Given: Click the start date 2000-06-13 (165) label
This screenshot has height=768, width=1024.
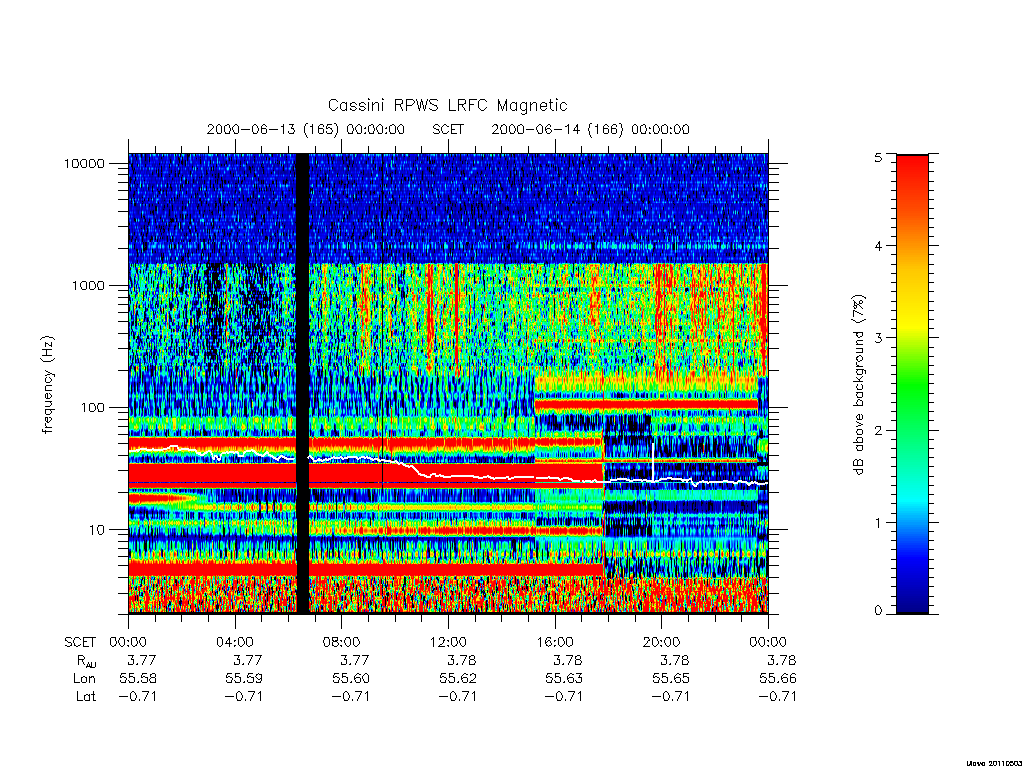Looking at the screenshot, I should (273, 129).
